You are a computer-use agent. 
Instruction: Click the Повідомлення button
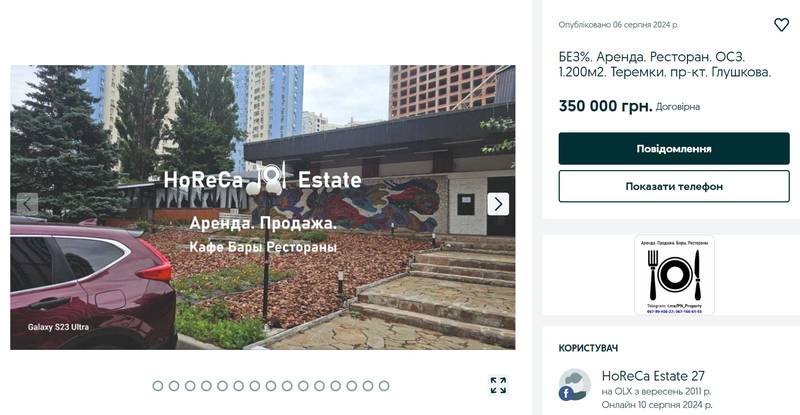pyautogui.click(x=674, y=149)
